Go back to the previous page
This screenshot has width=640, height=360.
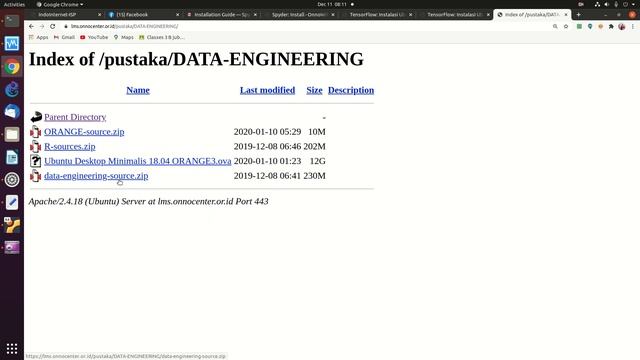[31, 26]
